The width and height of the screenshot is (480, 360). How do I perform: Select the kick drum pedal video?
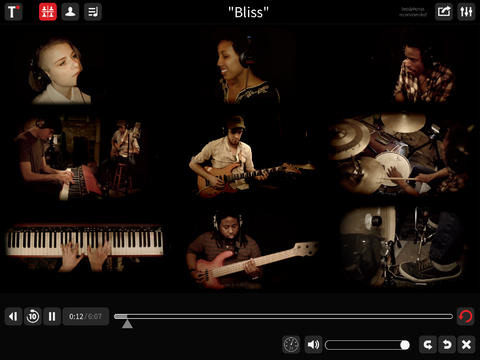pyautogui.click(x=403, y=247)
